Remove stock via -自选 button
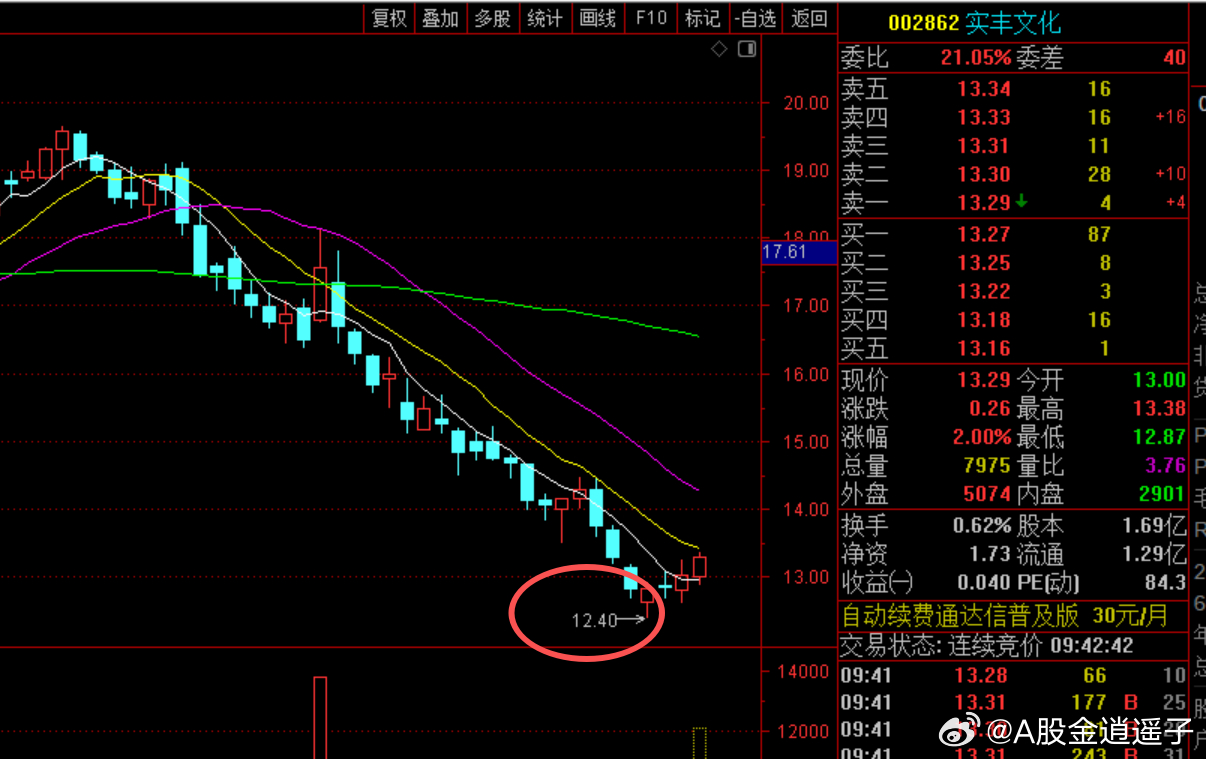This screenshot has width=1206, height=759. (x=754, y=18)
